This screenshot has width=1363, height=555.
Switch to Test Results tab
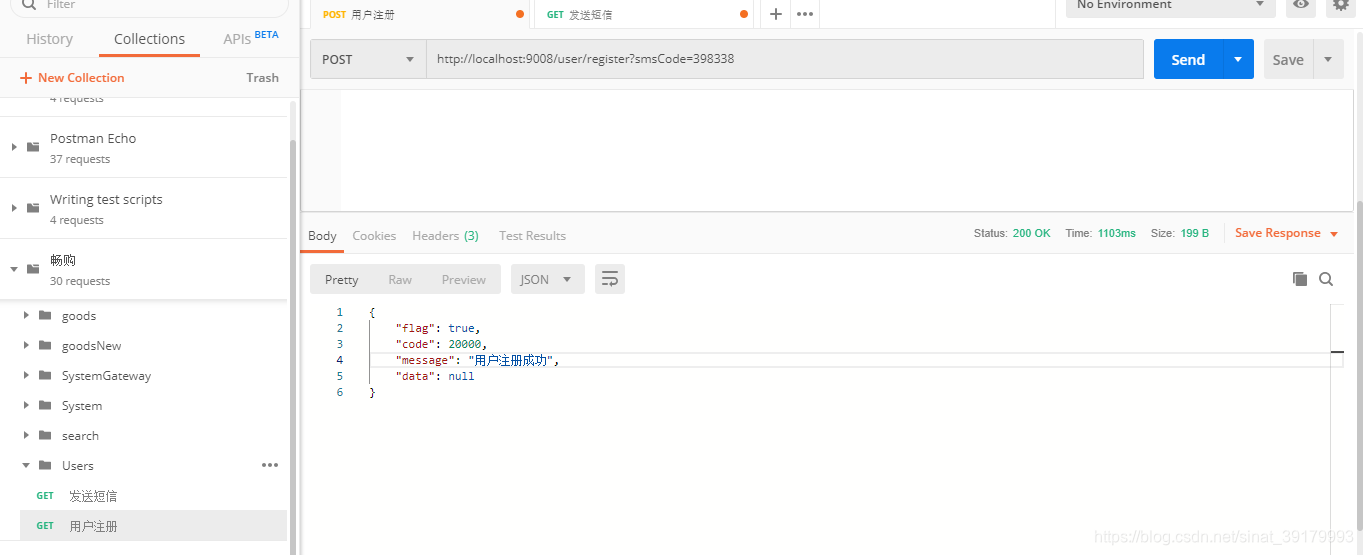(x=532, y=236)
